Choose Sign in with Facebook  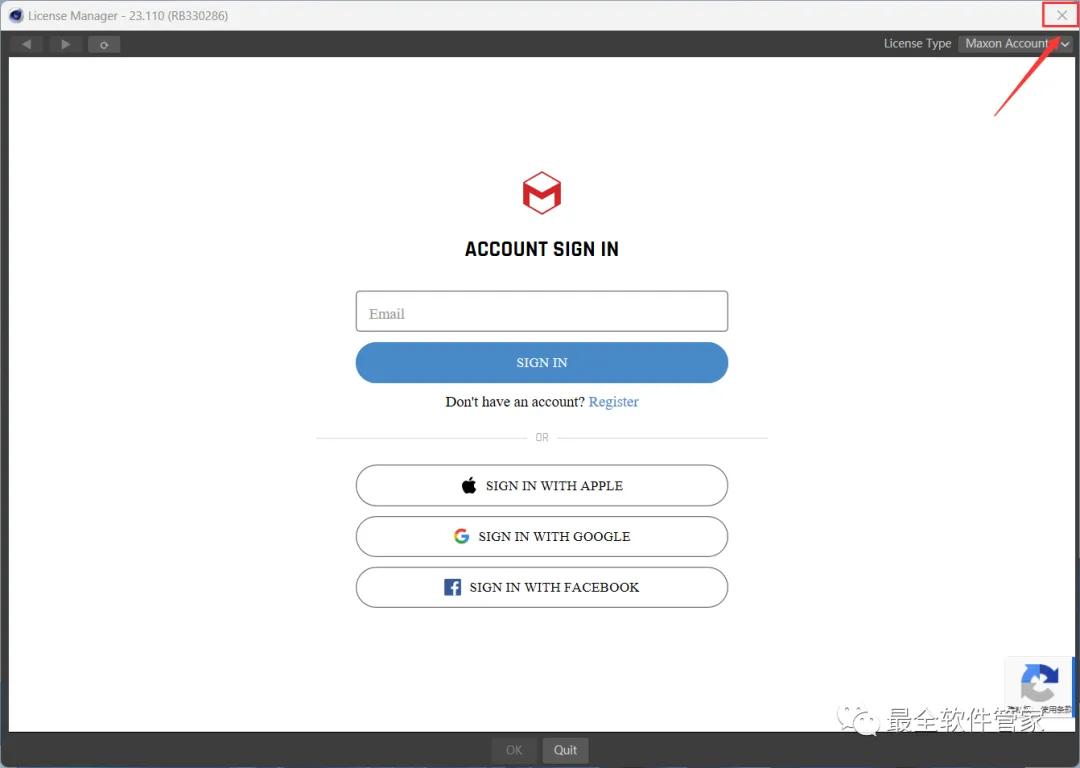(x=541, y=588)
